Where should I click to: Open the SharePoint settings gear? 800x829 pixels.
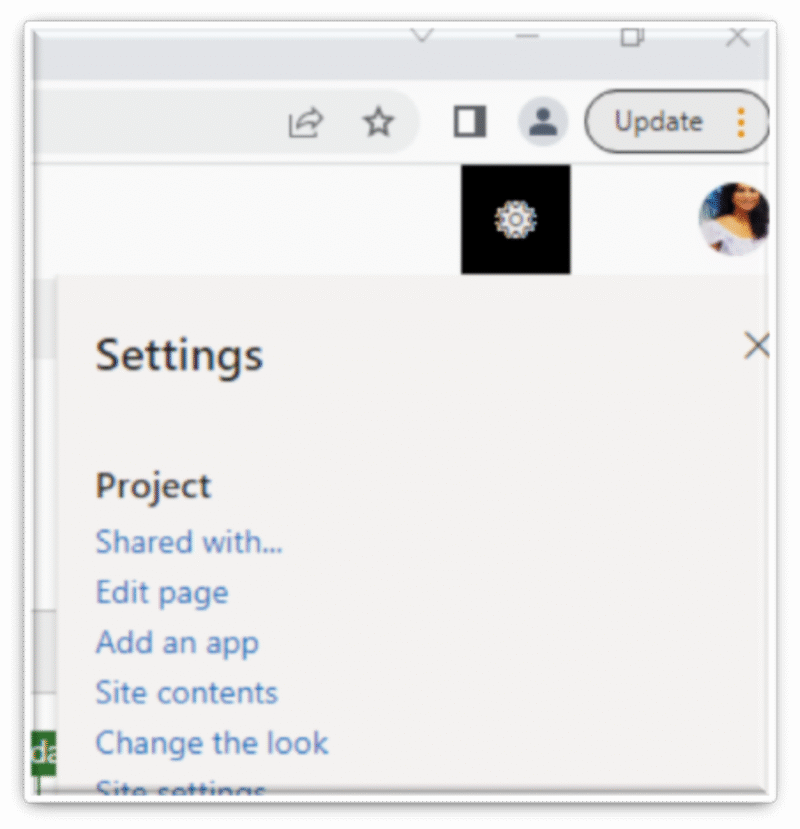515,218
